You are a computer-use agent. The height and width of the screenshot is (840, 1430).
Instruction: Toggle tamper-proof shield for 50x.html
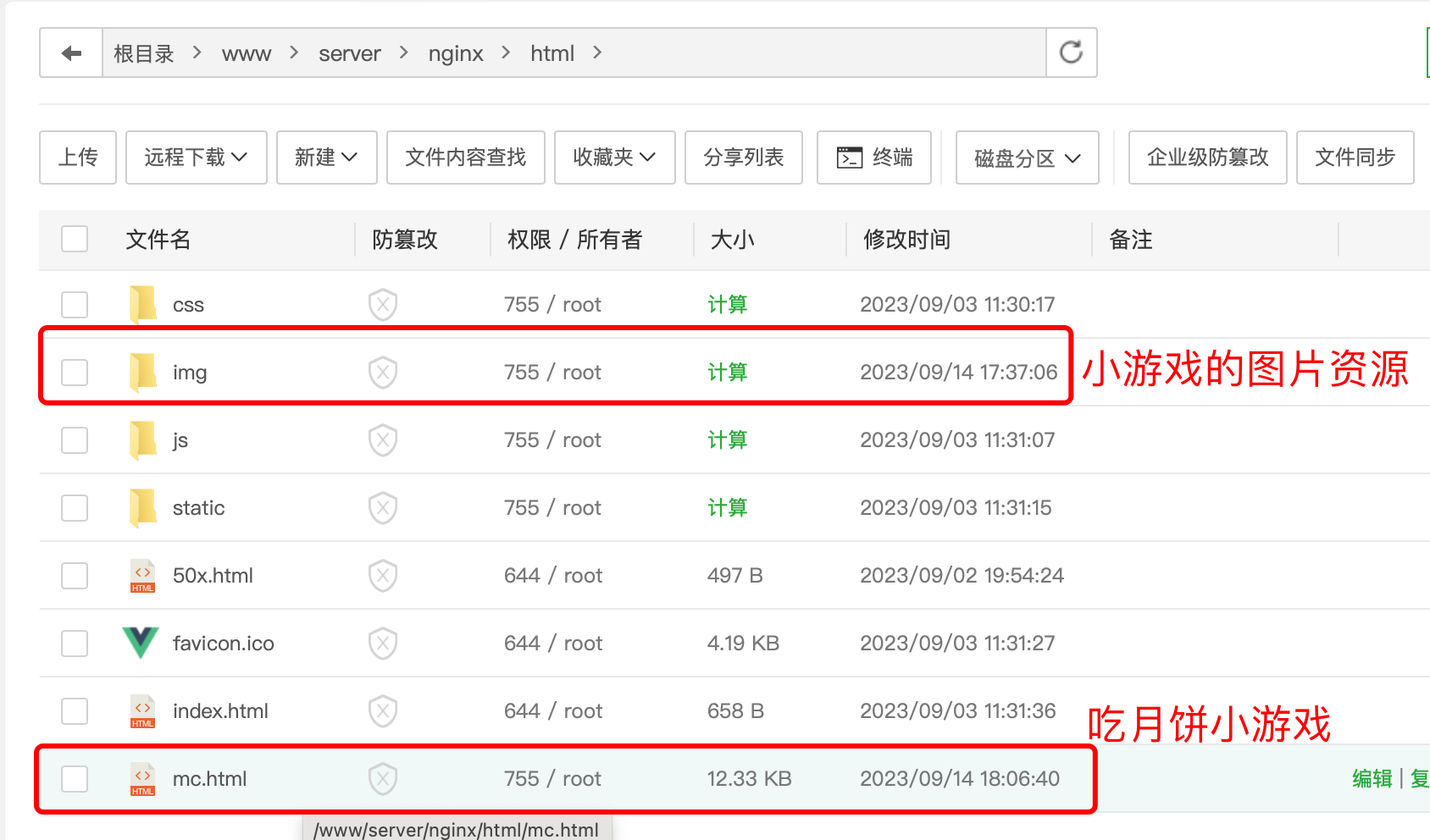[383, 576]
